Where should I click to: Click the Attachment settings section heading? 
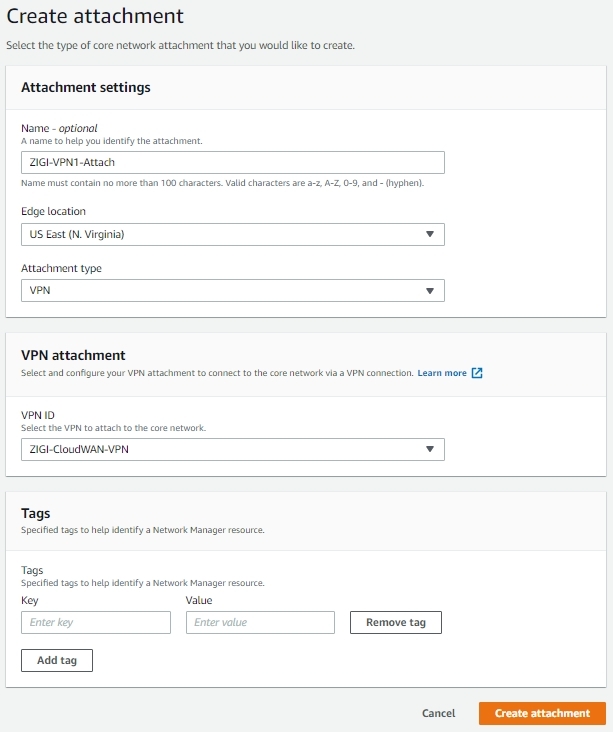pos(86,87)
